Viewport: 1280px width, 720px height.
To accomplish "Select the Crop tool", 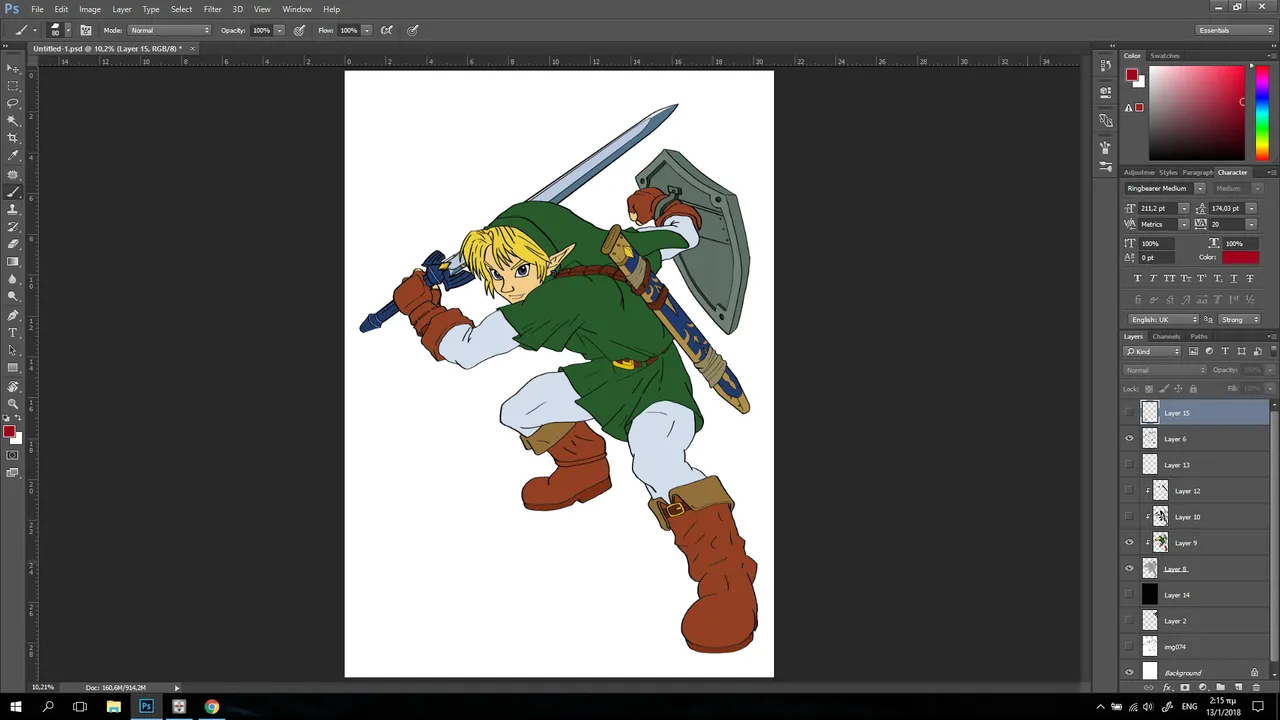I will pos(13,137).
